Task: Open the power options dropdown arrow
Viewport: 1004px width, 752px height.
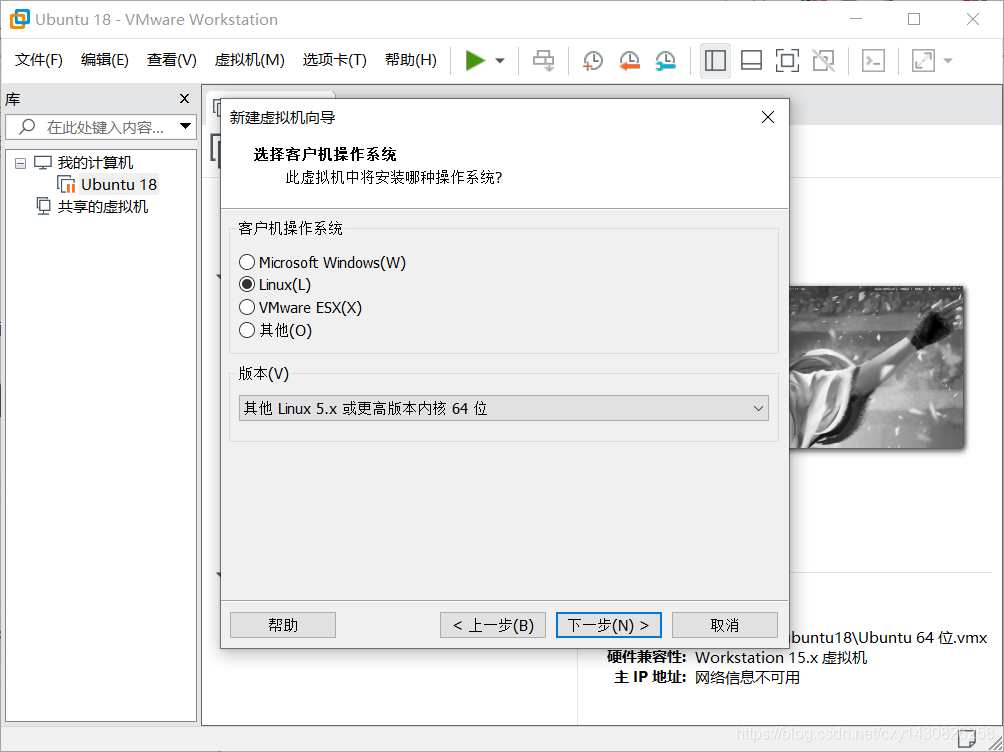Action: pos(500,61)
